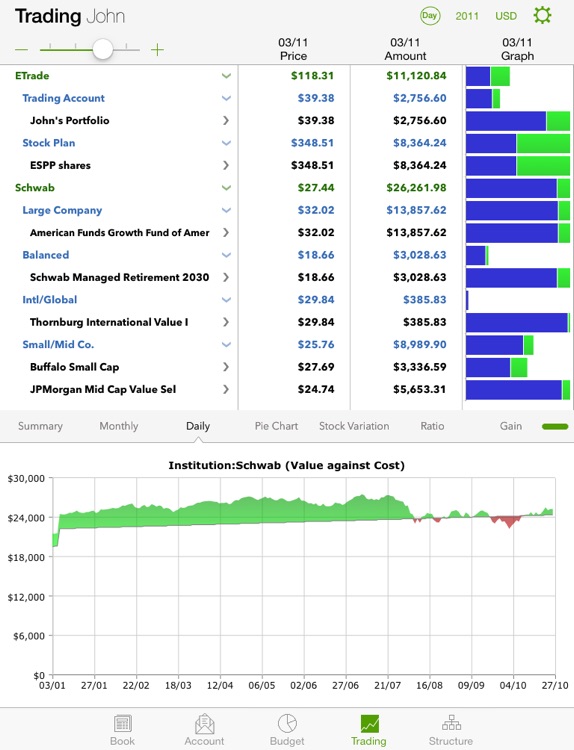Screen dimensions: 574x750
Task: Tap the 03/11 Amount column header
Action: (405, 49)
